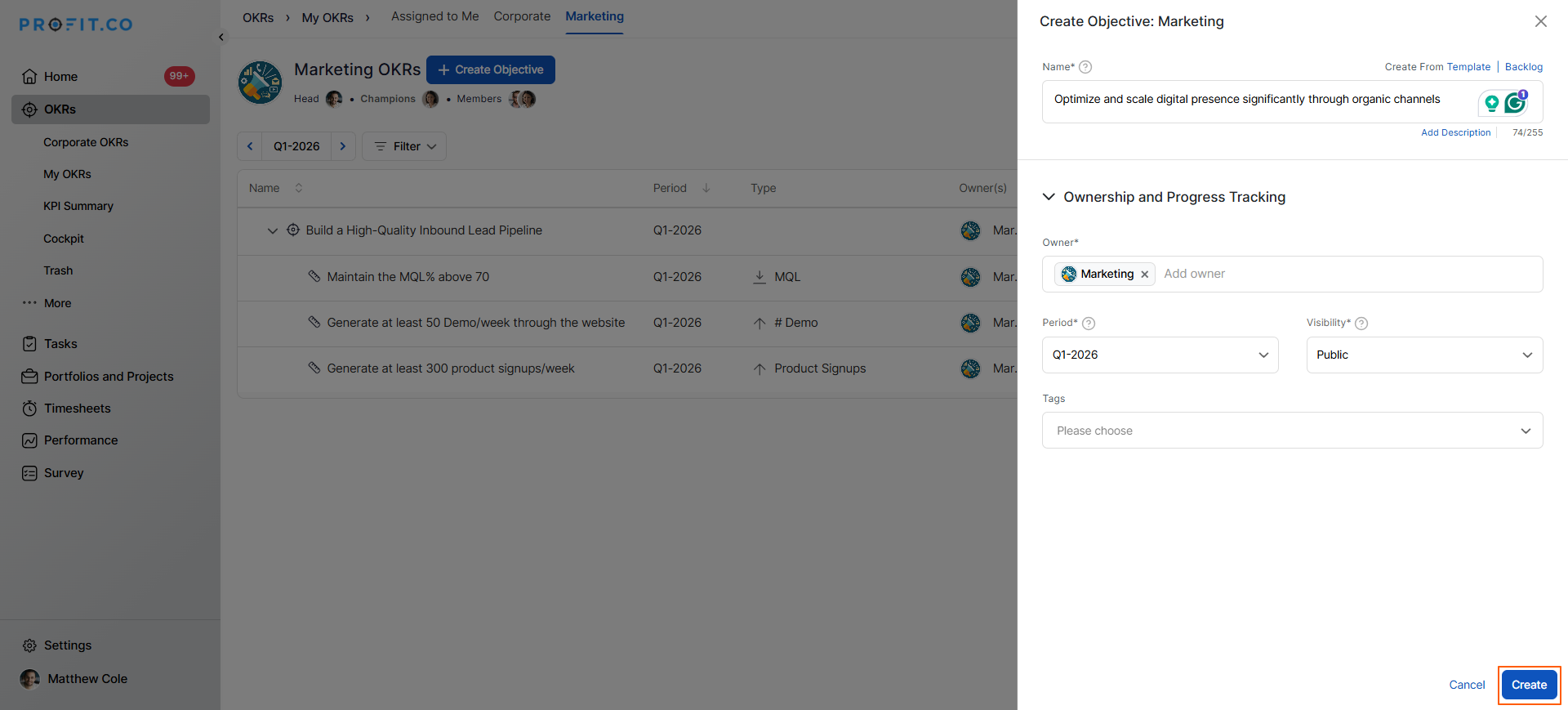The image size is (1568, 710).
Task: Remove the Marketing owner tag
Action: point(1145,275)
